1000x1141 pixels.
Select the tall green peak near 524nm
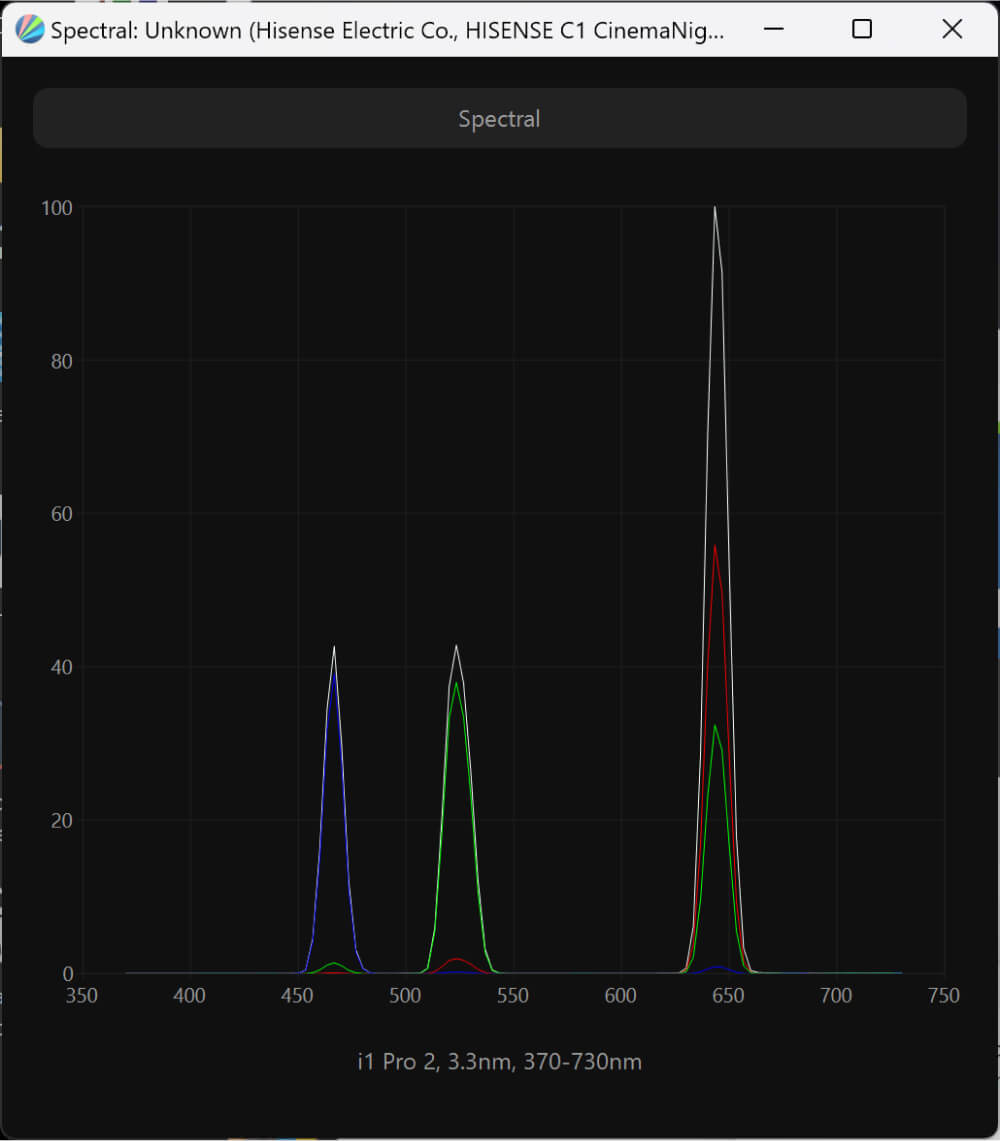pyautogui.click(x=456, y=684)
